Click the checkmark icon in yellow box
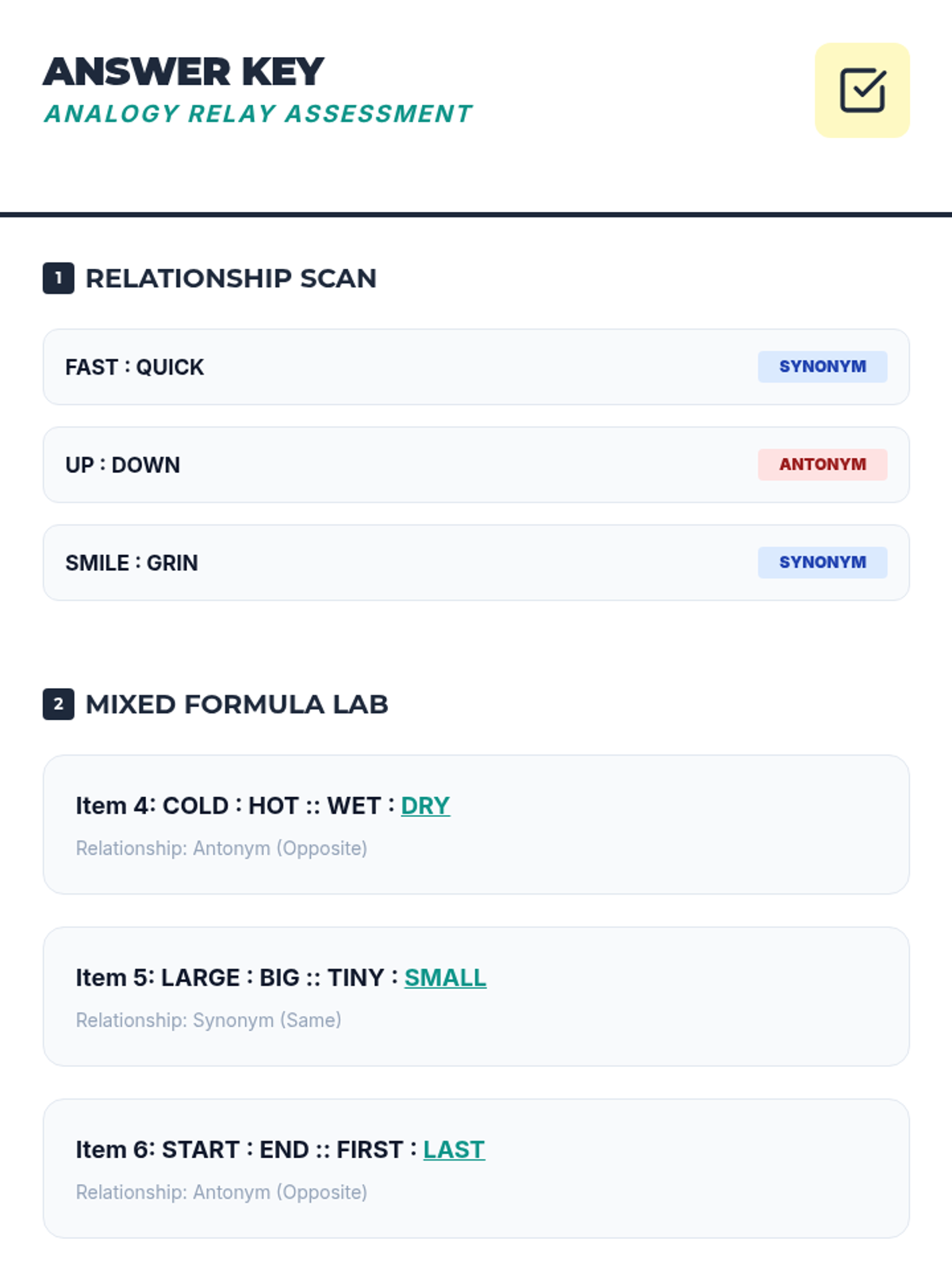This screenshot has height=1270, width=952. pos(862,90)
